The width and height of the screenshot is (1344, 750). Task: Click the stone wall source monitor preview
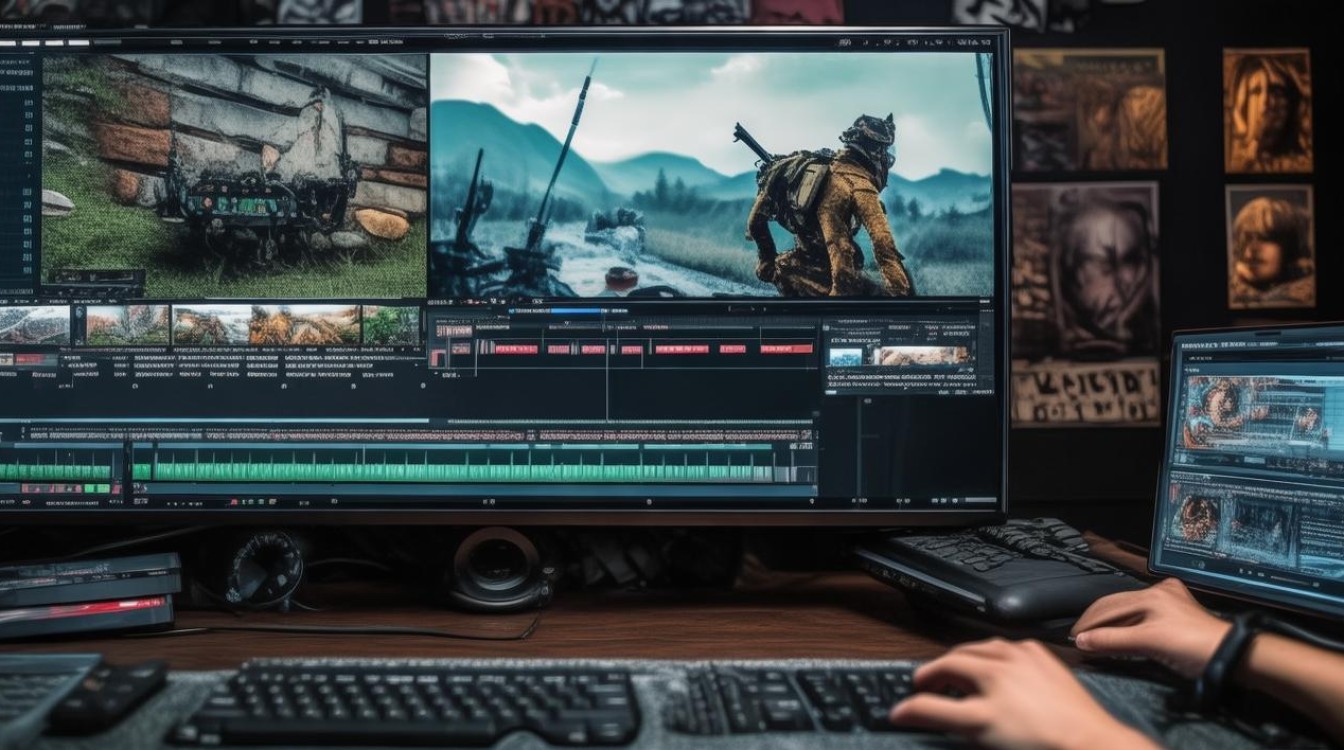point(234,175)
